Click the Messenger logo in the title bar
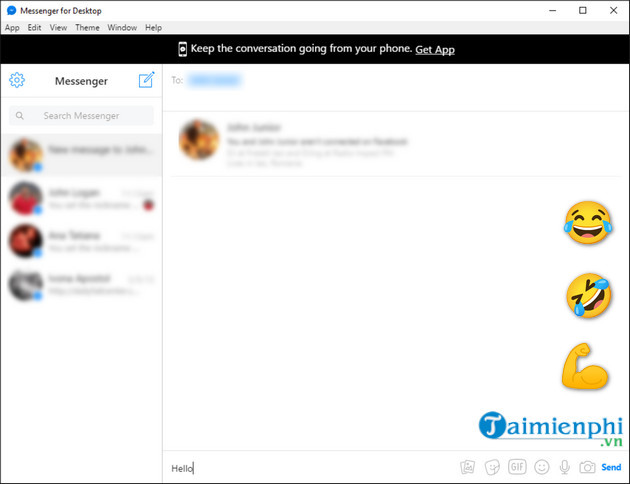This screenshot has height=484, width=630. [11, 10]
